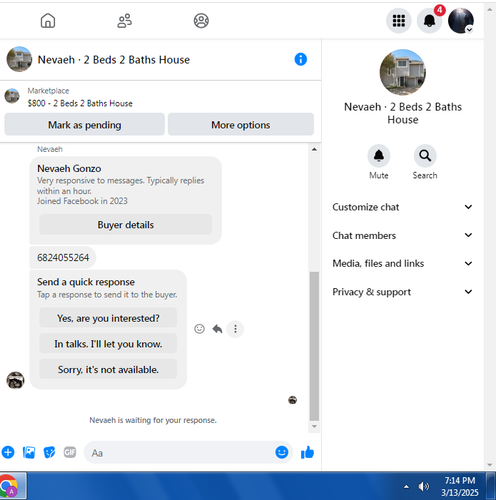496x500 pixels.
Task: Click the Nevaeh Gonzo name in card
Action: point(69,168)
